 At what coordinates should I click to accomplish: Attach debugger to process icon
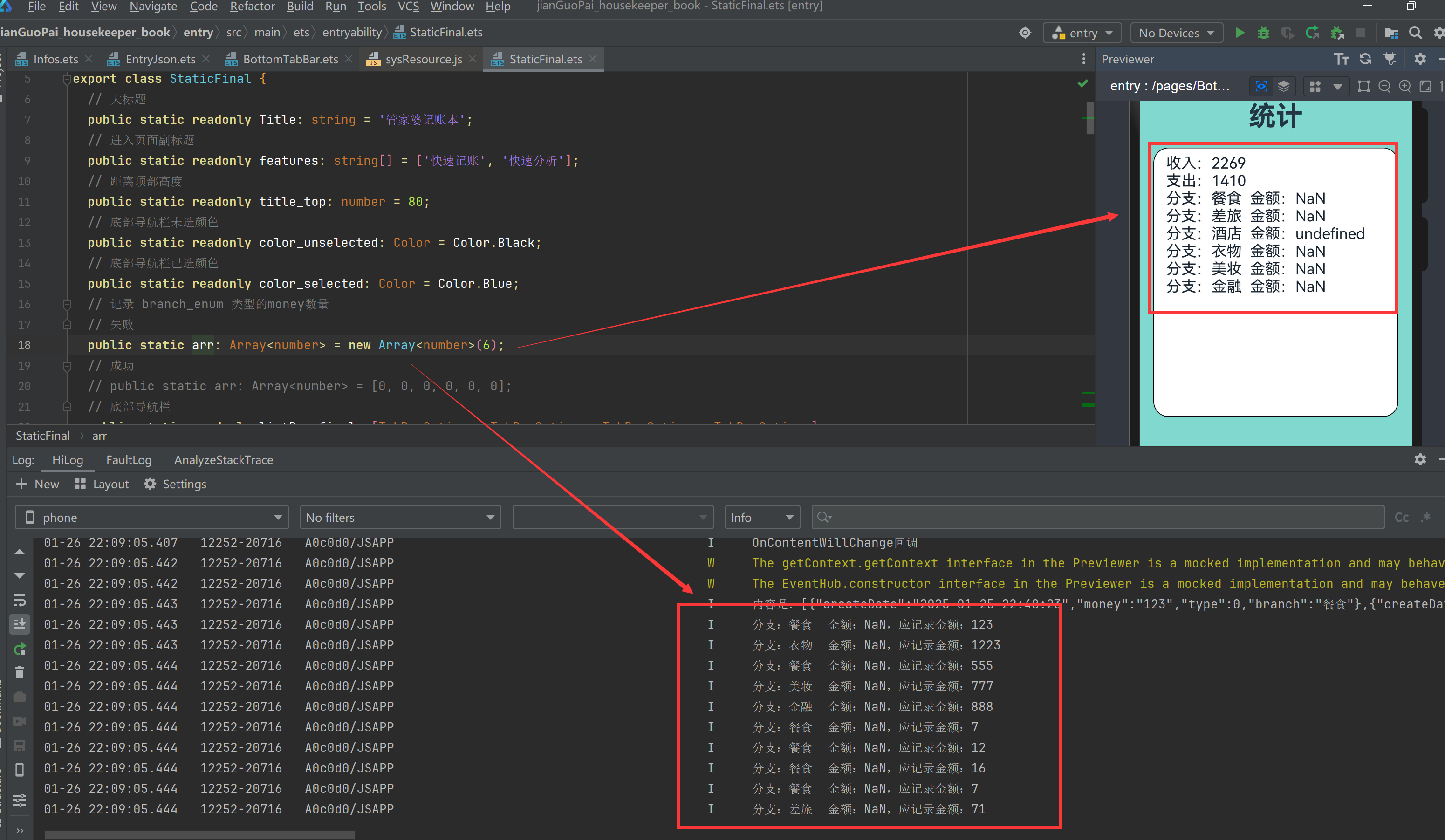coord(1336,33)
